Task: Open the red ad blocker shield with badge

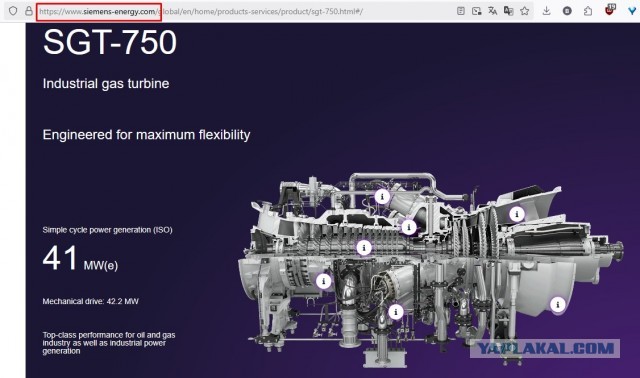Action: tap(610, 9)
